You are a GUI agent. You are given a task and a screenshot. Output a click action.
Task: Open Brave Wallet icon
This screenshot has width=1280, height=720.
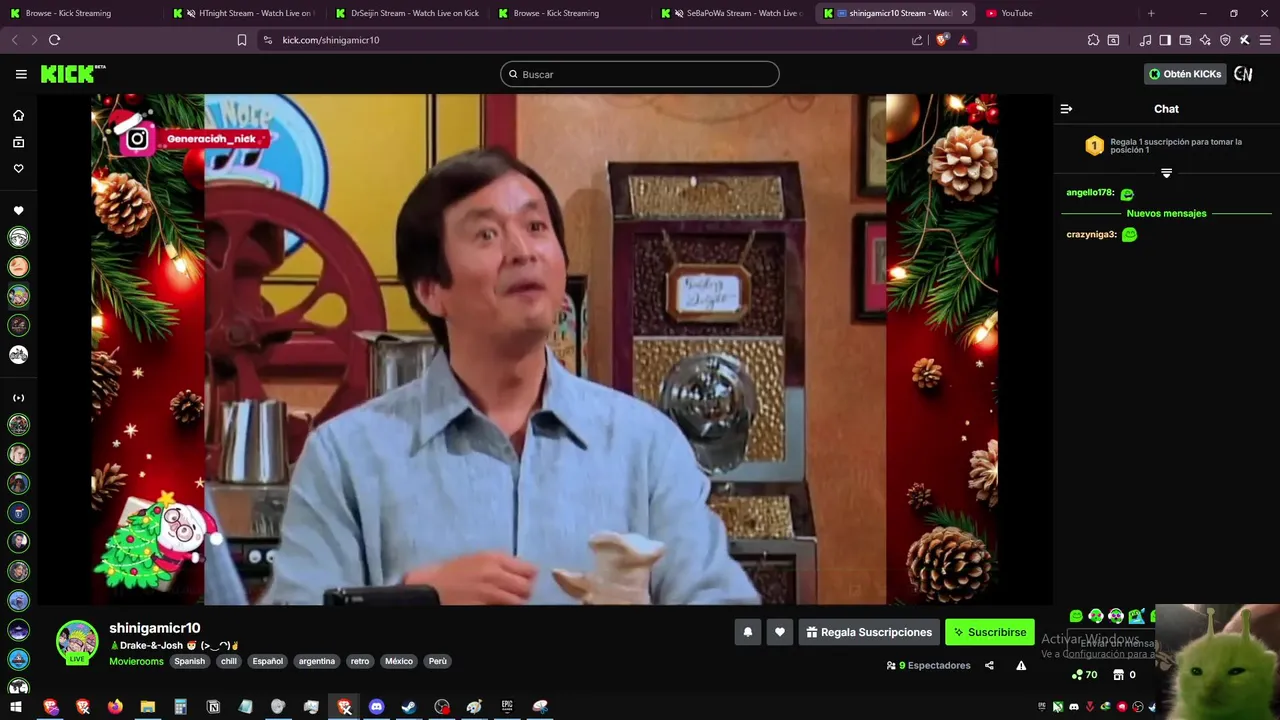pos(1185,40)
